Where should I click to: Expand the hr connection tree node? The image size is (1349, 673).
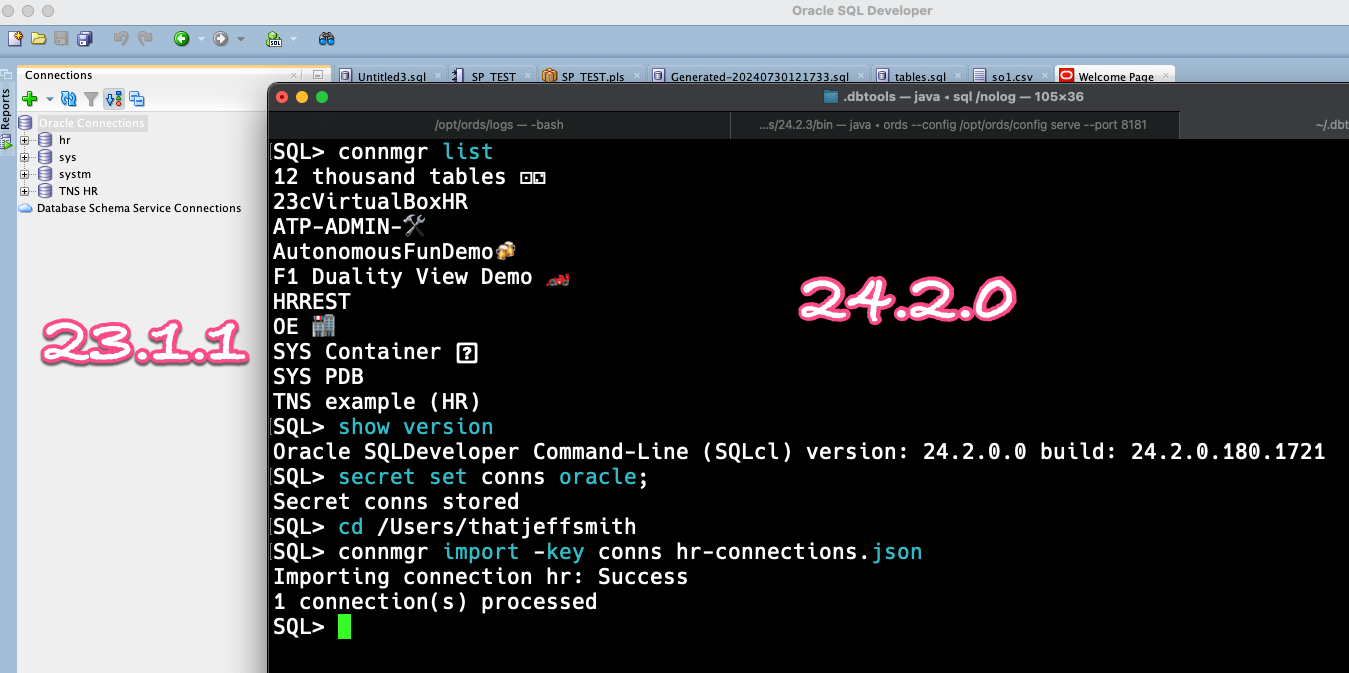pyautogui.click(x=25, y=140)
